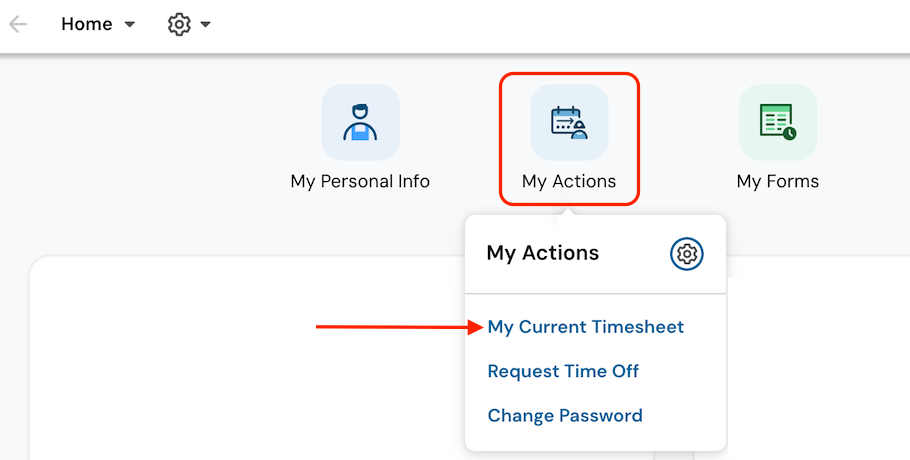Click the My Personal Info label

360,181
